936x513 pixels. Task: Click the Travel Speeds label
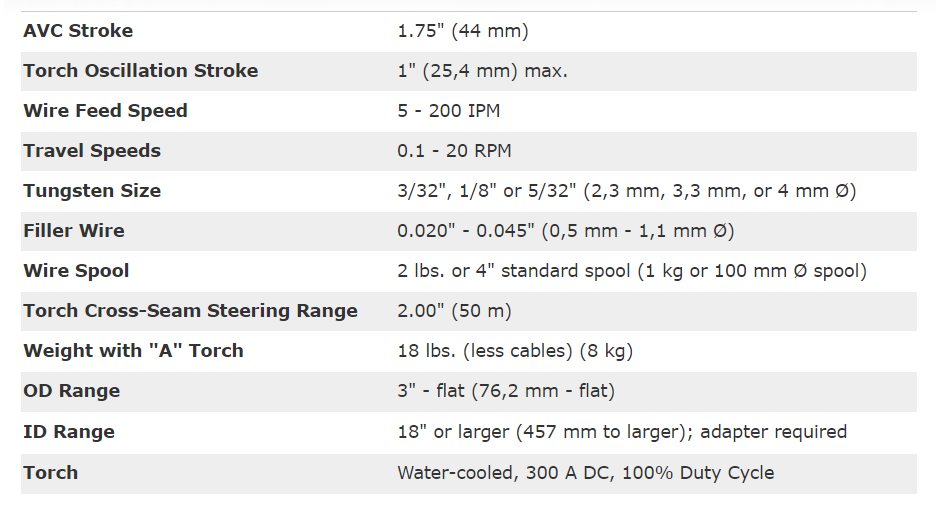(92, 150)
